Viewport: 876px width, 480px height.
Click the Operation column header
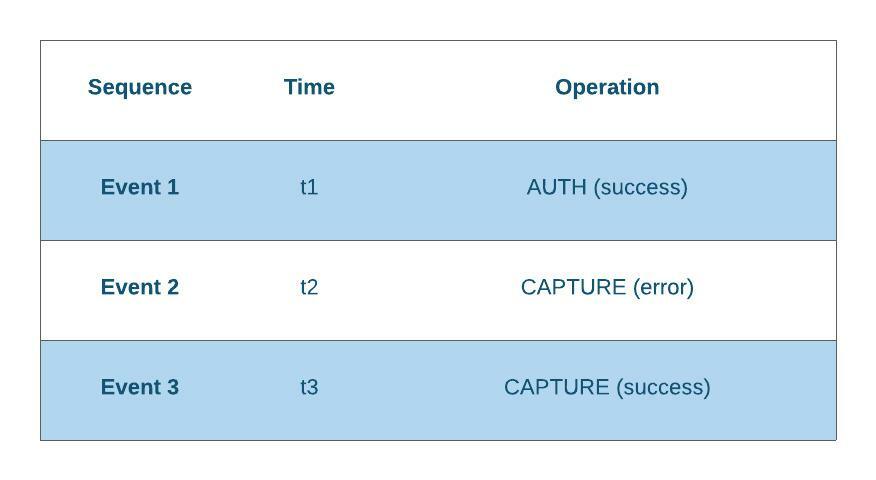point(607,87)
